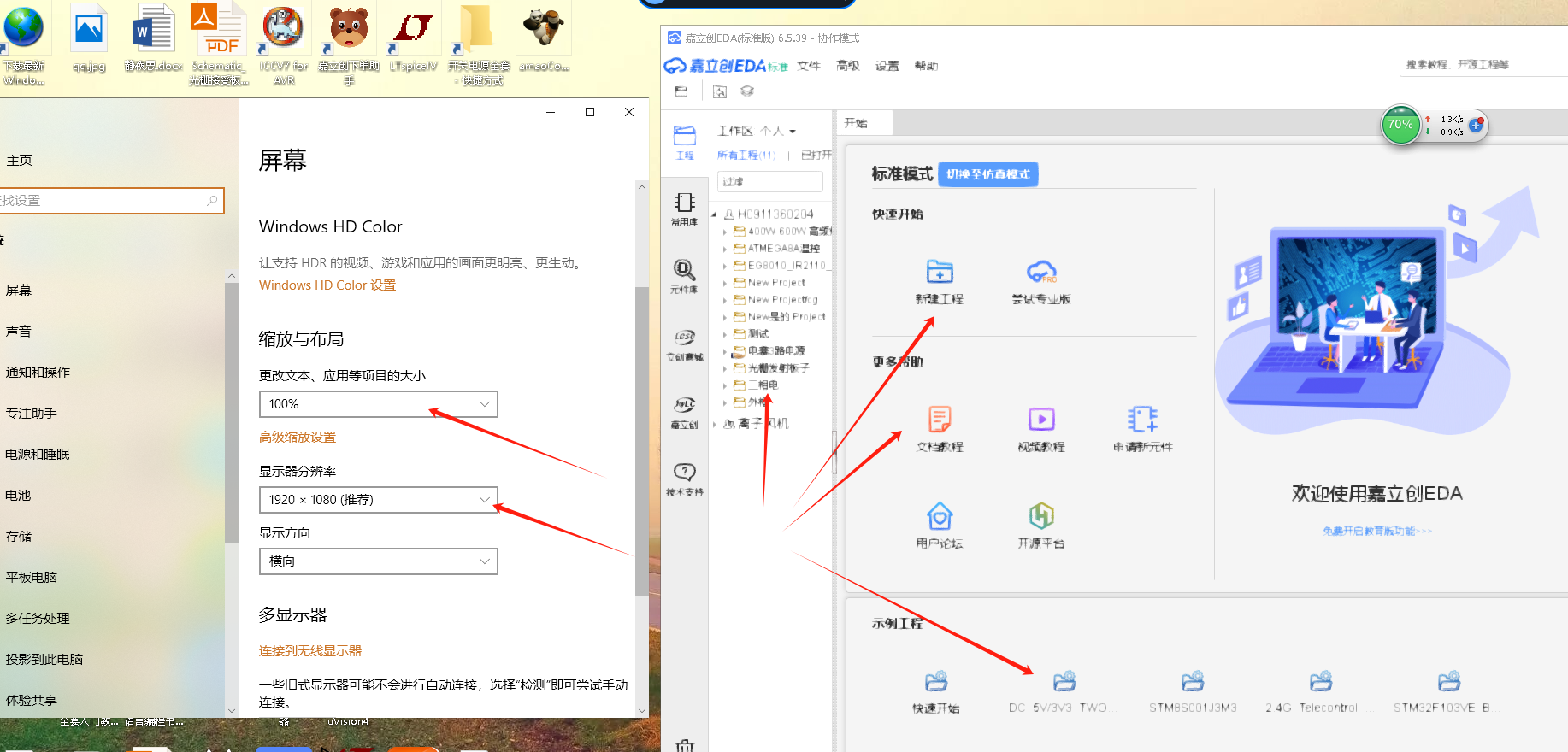Open the 快速开始 example project
This screenshot has height=752, width=1568.
(936, 682)
